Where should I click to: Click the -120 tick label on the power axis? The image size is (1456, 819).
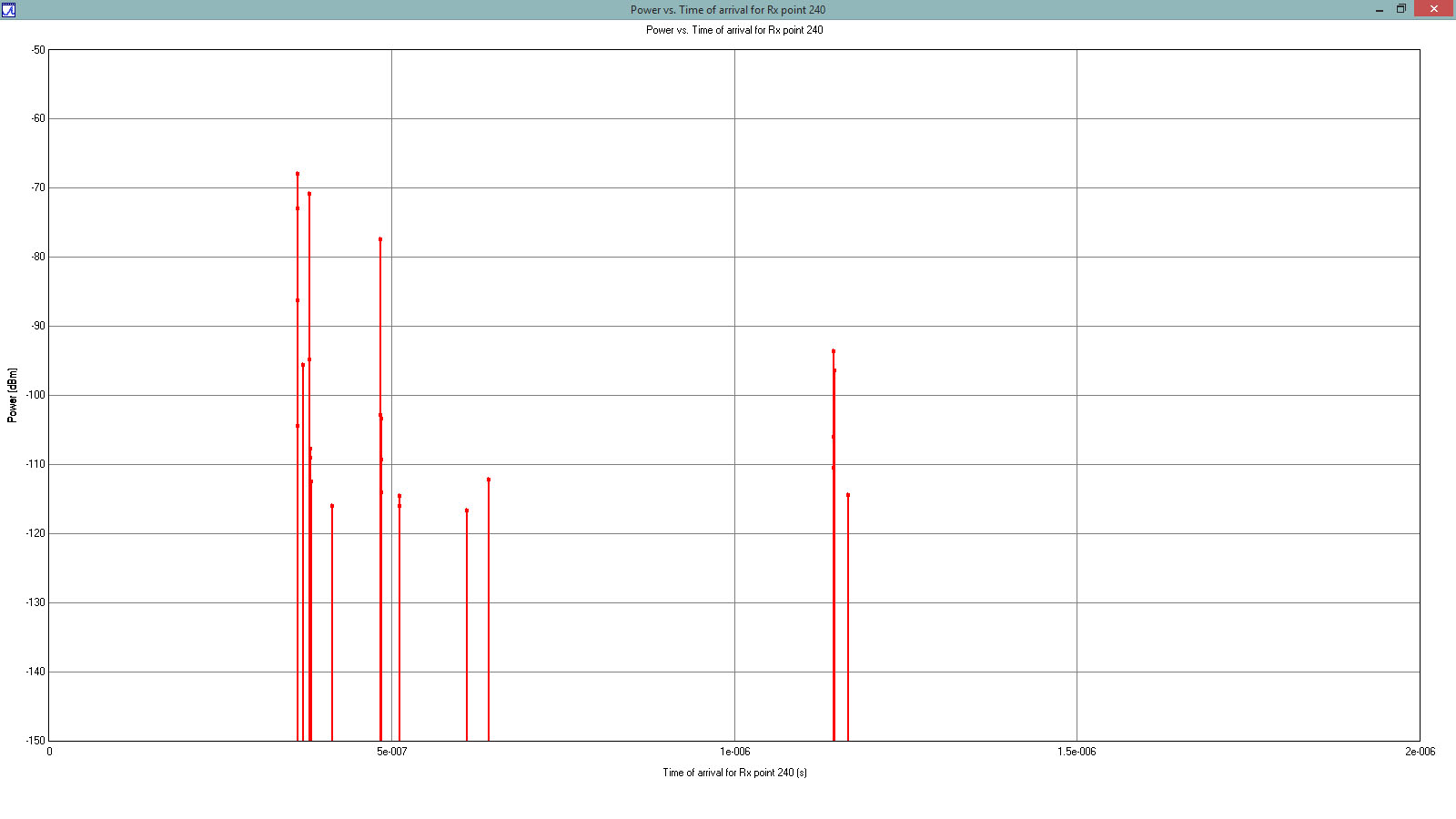(35, 533)
